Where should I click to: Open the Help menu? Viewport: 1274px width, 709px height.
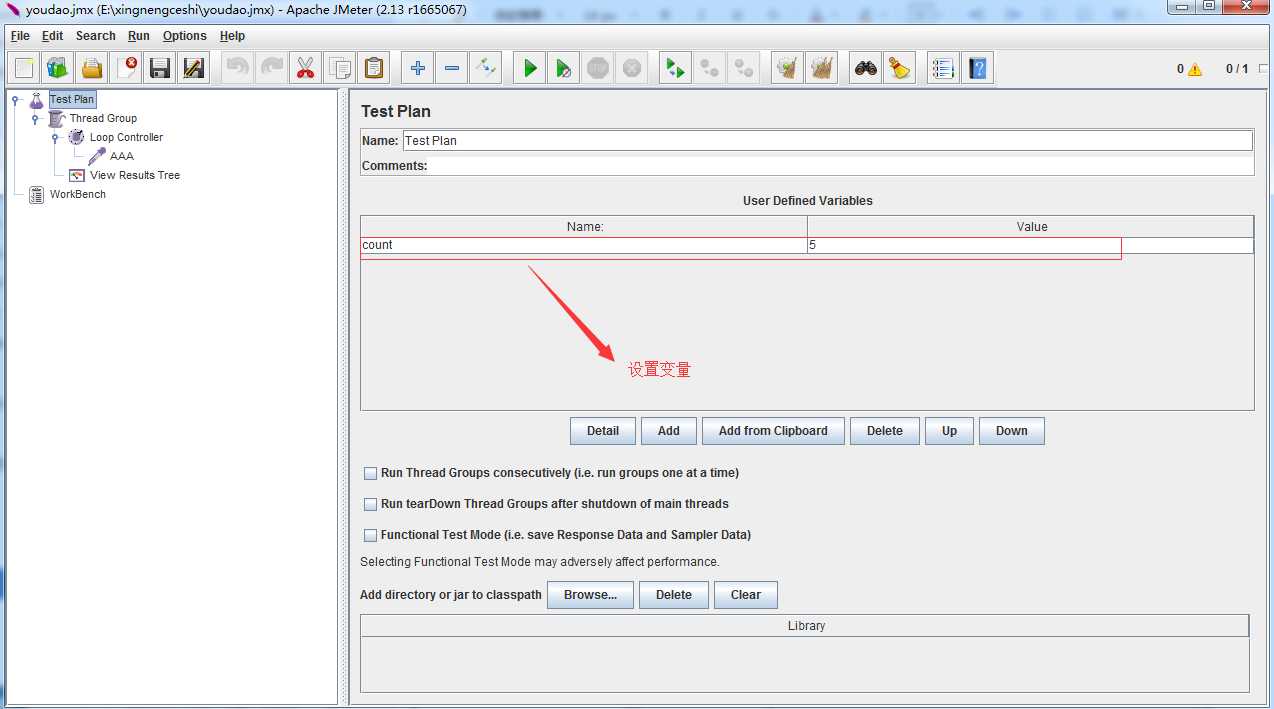[x=232, y=36]
